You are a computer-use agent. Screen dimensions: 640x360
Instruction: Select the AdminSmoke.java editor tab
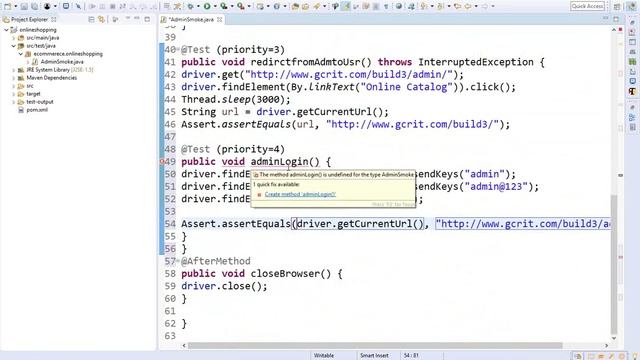[191, 19]
